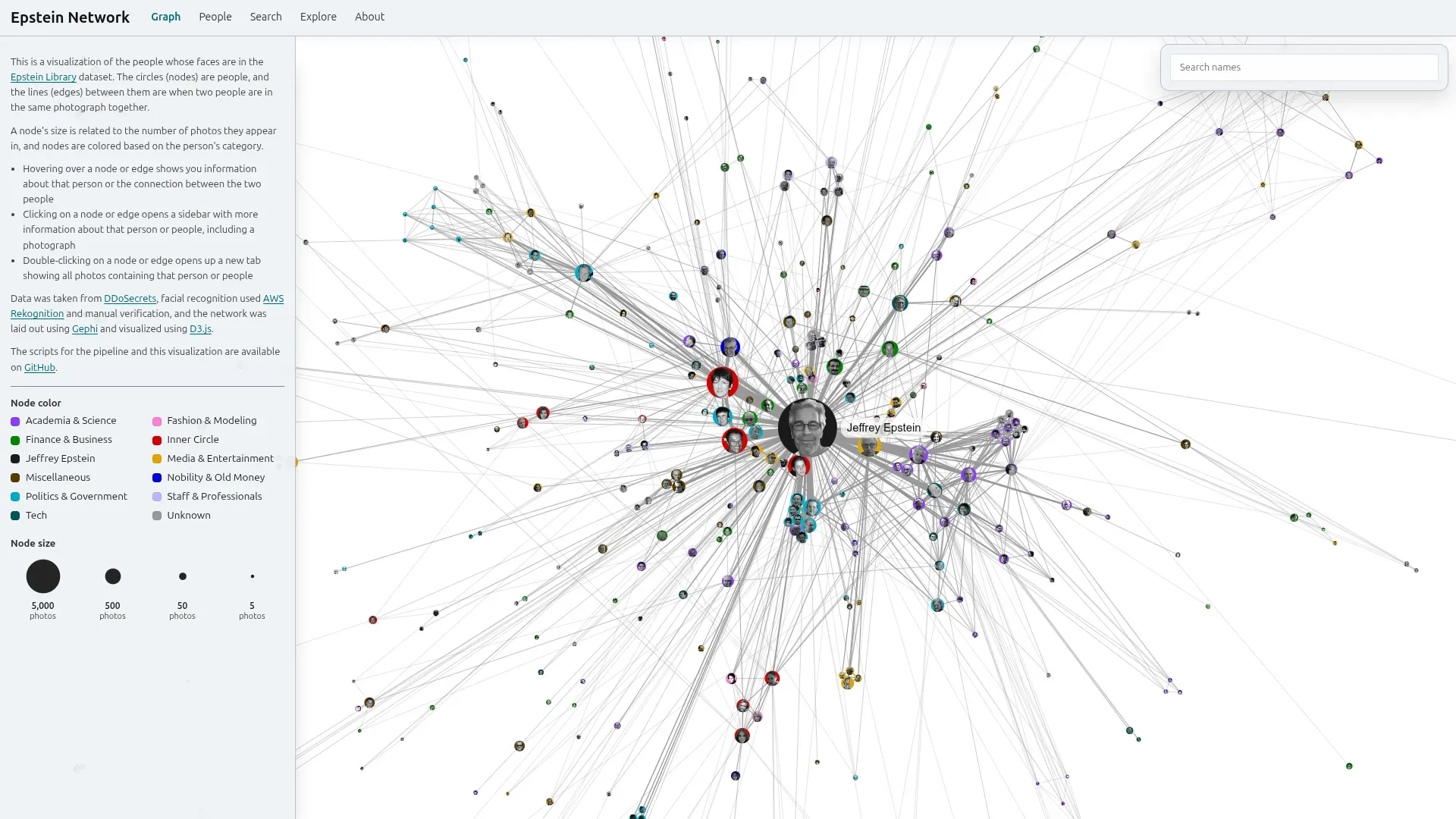The height and width of the screenshot is (819, 1456).
Task: Click the 'Miscellaneous' legend label
Action: click(x=58, y=478)
